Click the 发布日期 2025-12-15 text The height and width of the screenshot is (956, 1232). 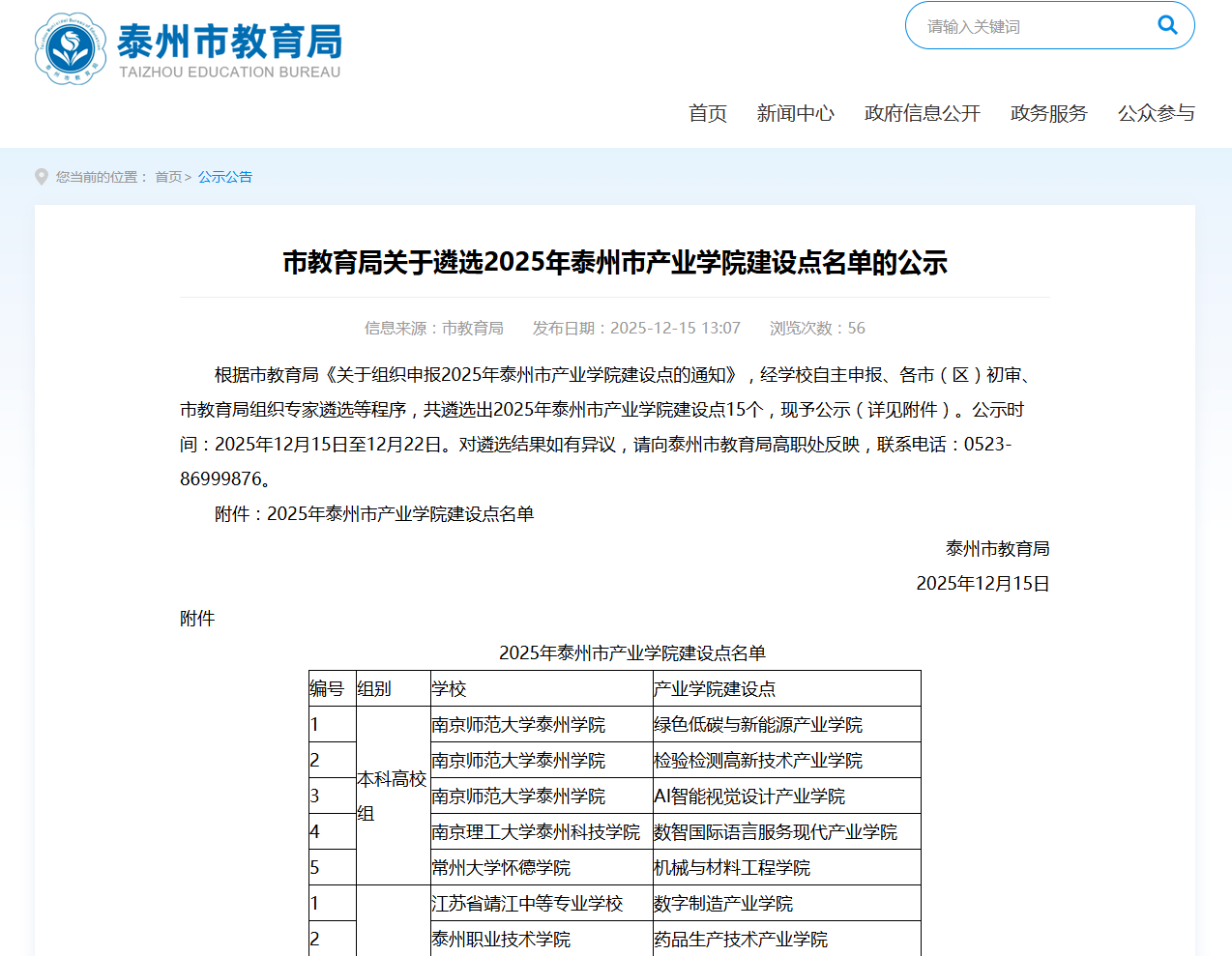point(636,328)
